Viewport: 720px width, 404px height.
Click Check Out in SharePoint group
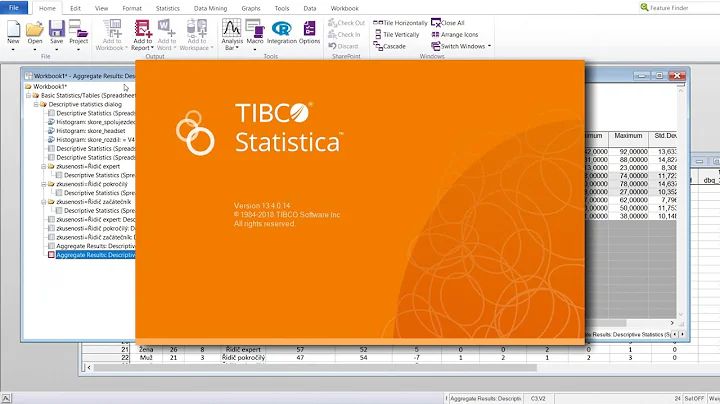tap(346, 22)
